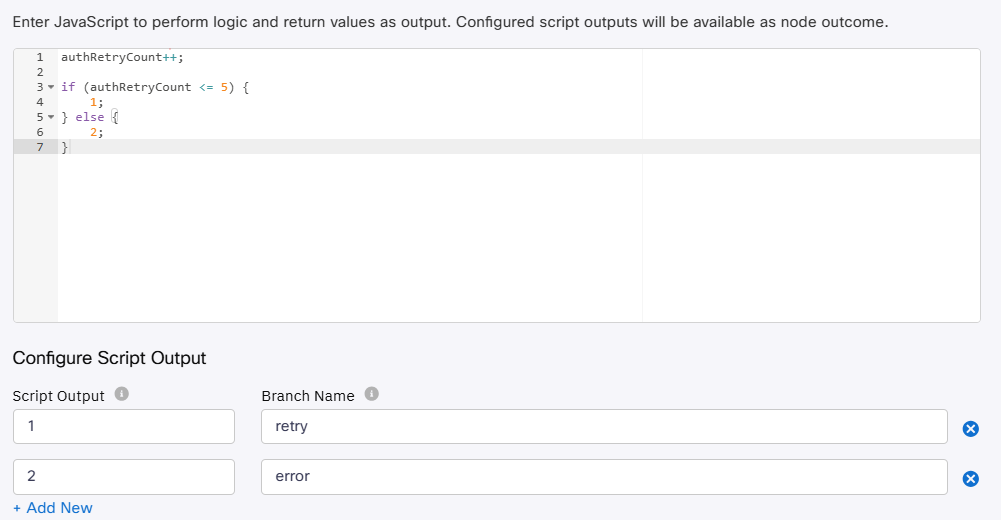Click the else keyword in the code
Viewport: 1001px width, 520px height.
pyautogui.click(x=90, y=117)
